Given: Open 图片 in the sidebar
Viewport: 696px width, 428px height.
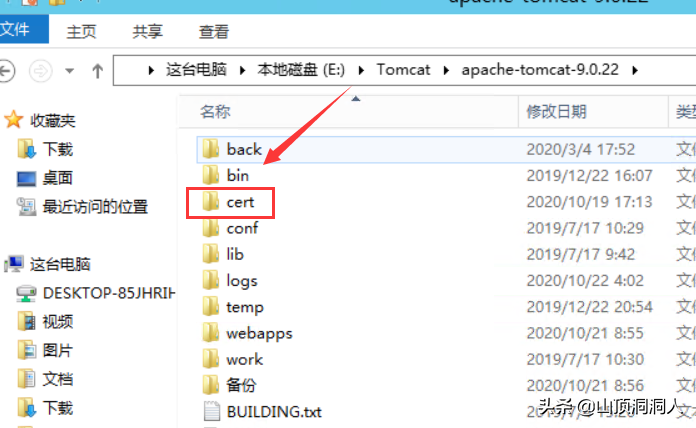Looking at the screenshot, I should pos(57,351).
